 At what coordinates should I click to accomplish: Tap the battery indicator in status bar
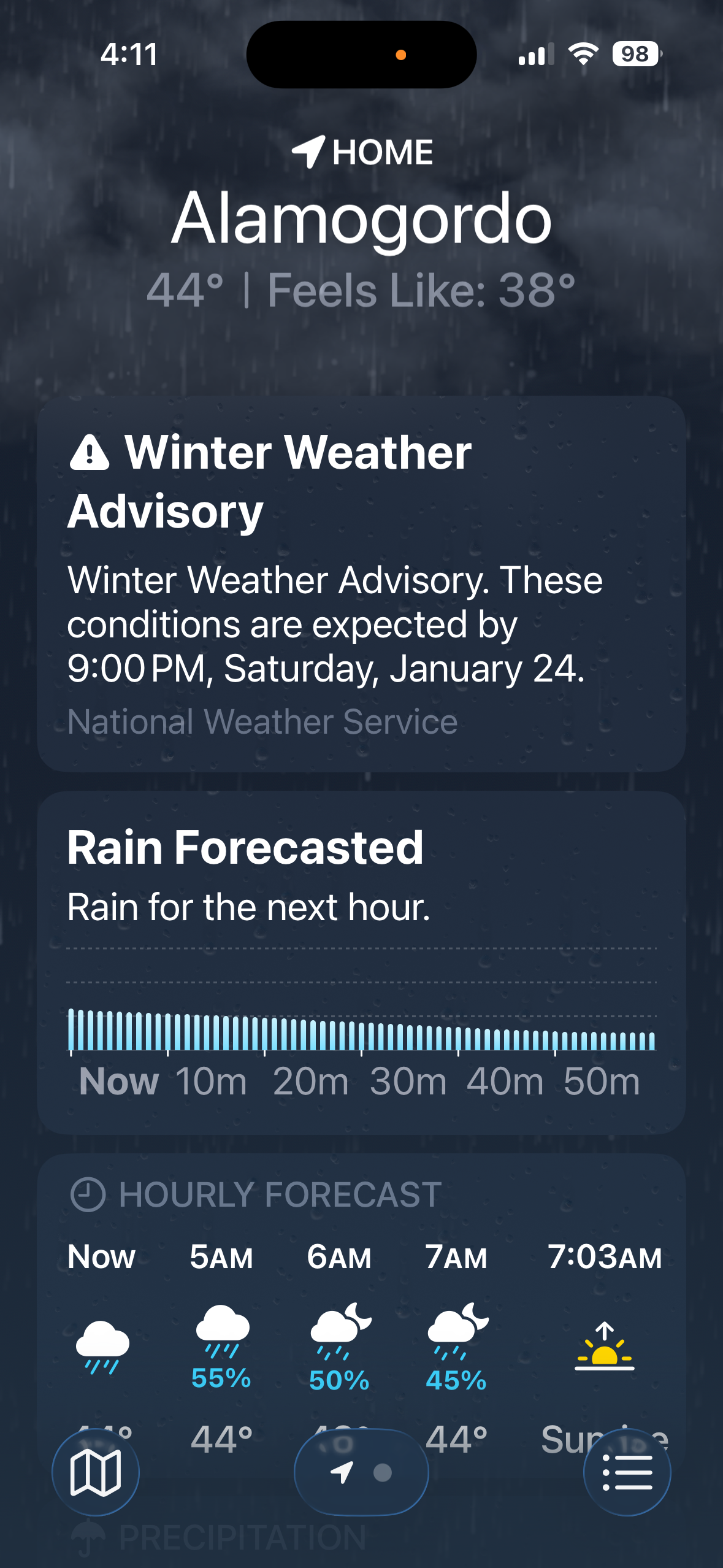[x=636, y=54]
